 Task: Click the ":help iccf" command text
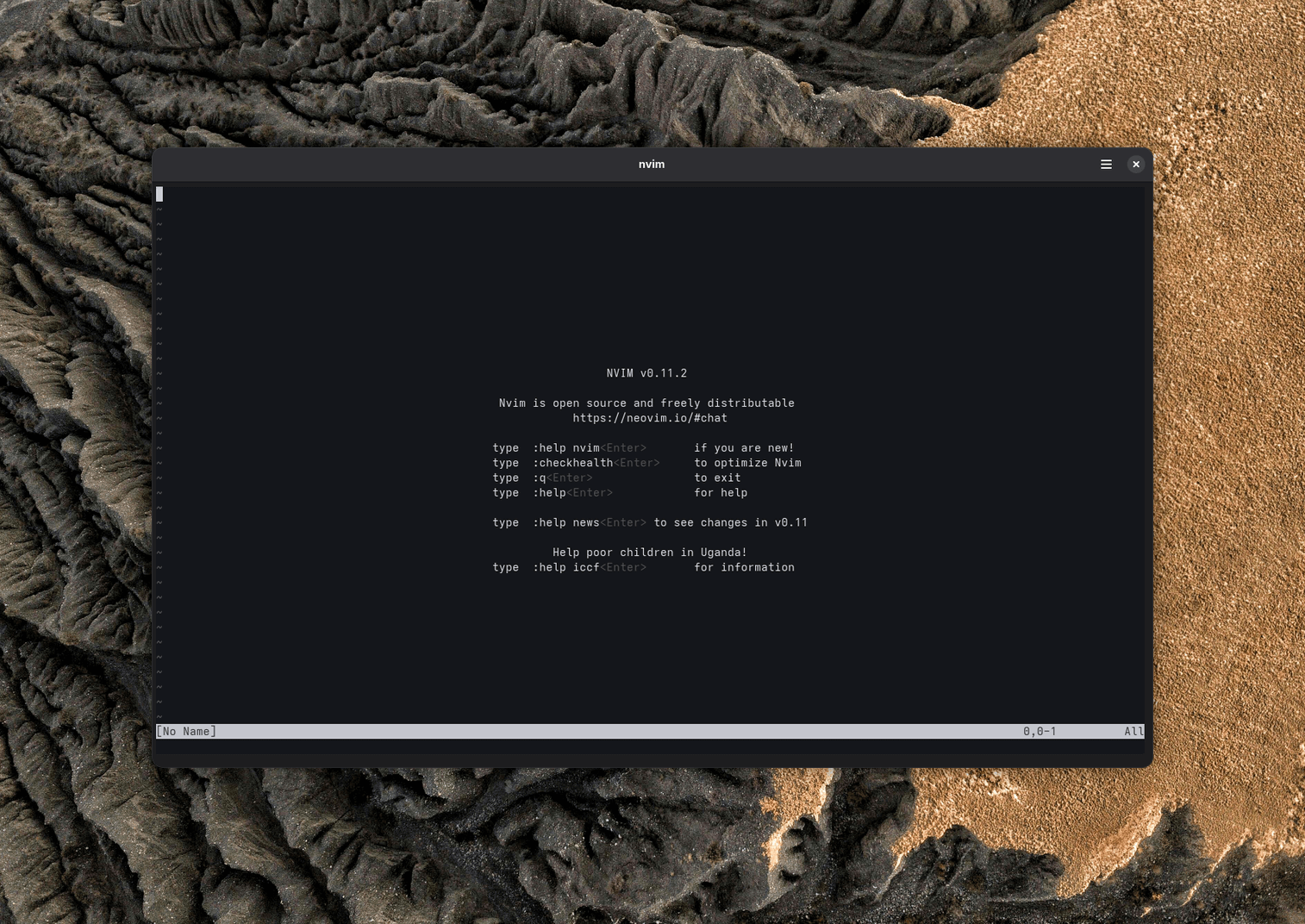pos(566,567)
